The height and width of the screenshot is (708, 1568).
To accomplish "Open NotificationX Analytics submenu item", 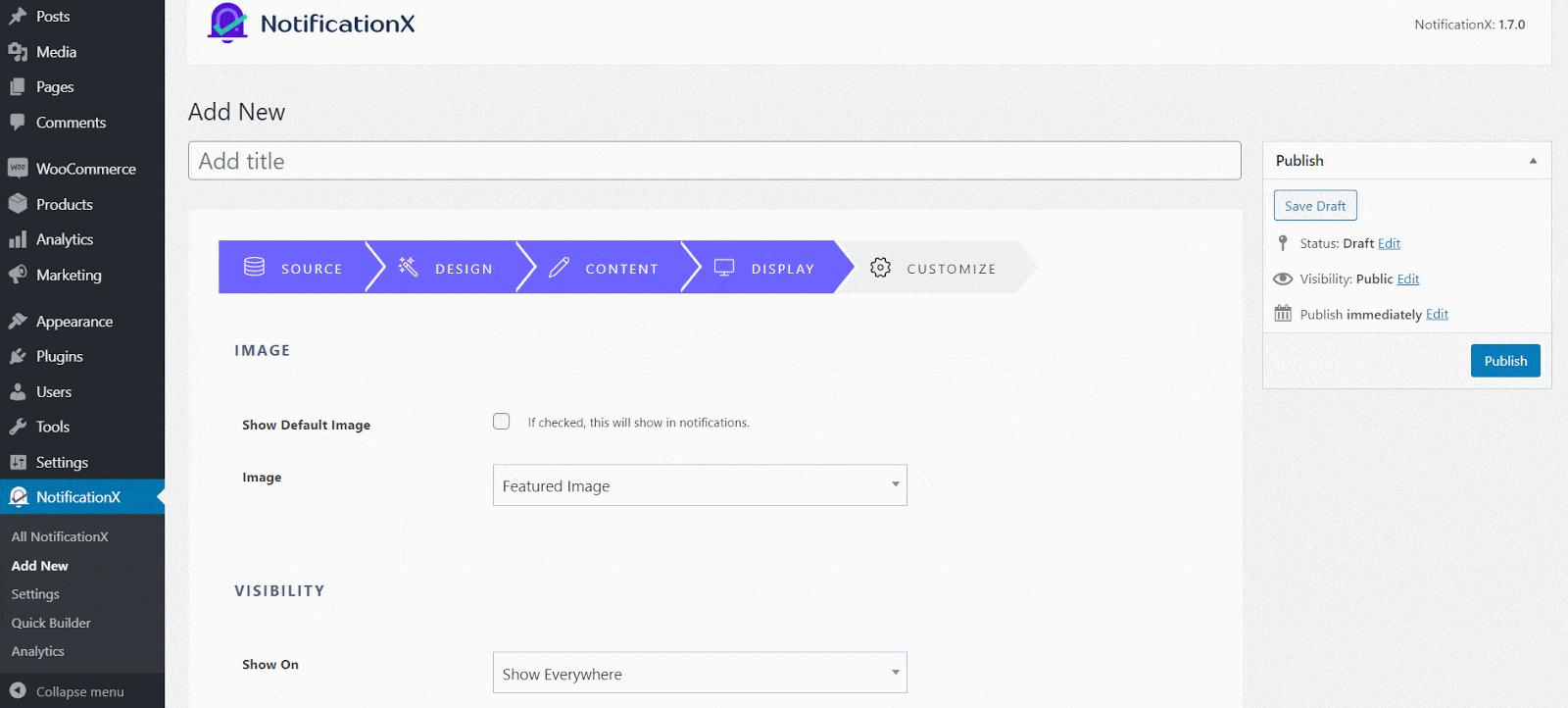I will 38,651.
